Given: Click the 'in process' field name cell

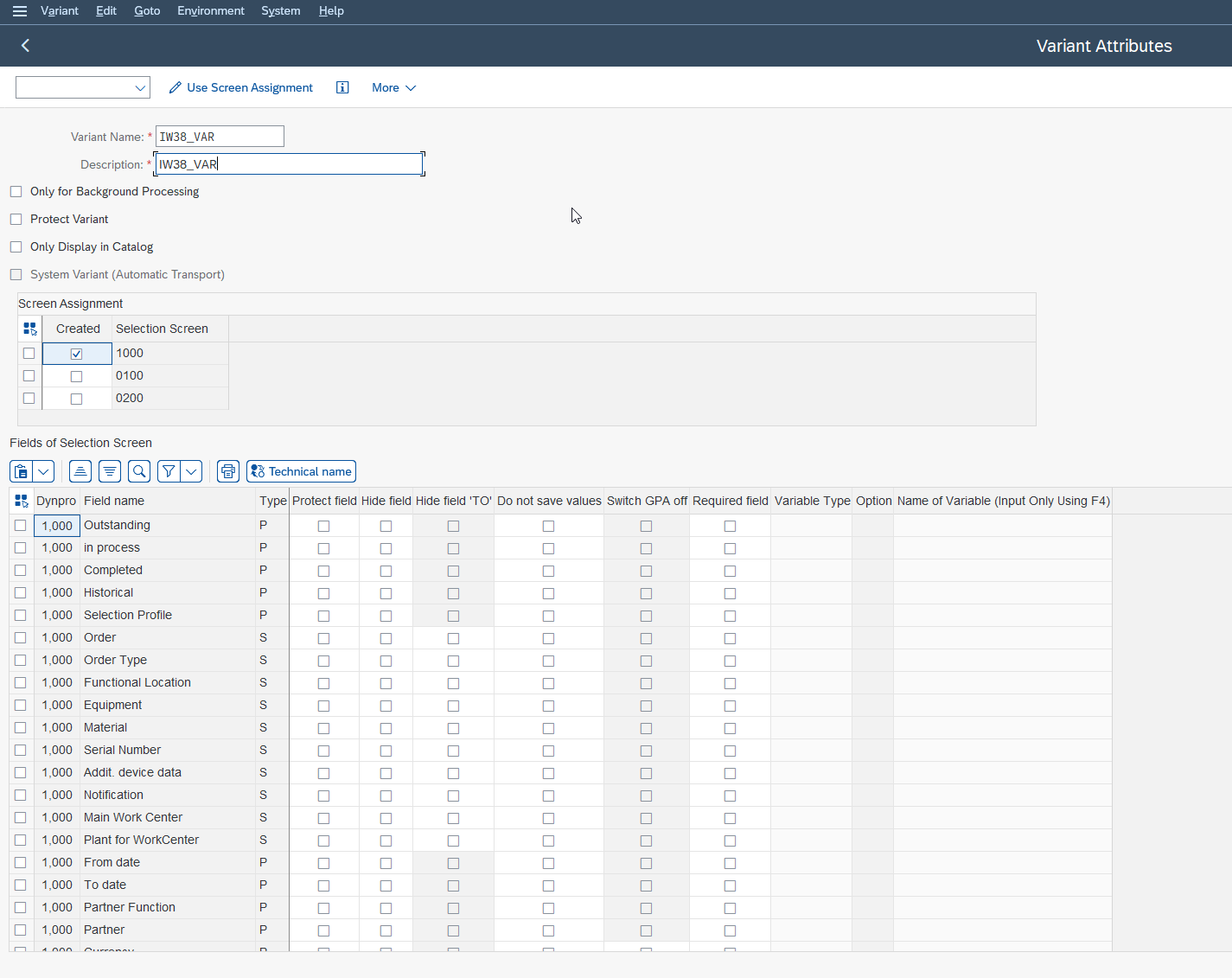Looking at the screenshot, I should pos(169,547).
